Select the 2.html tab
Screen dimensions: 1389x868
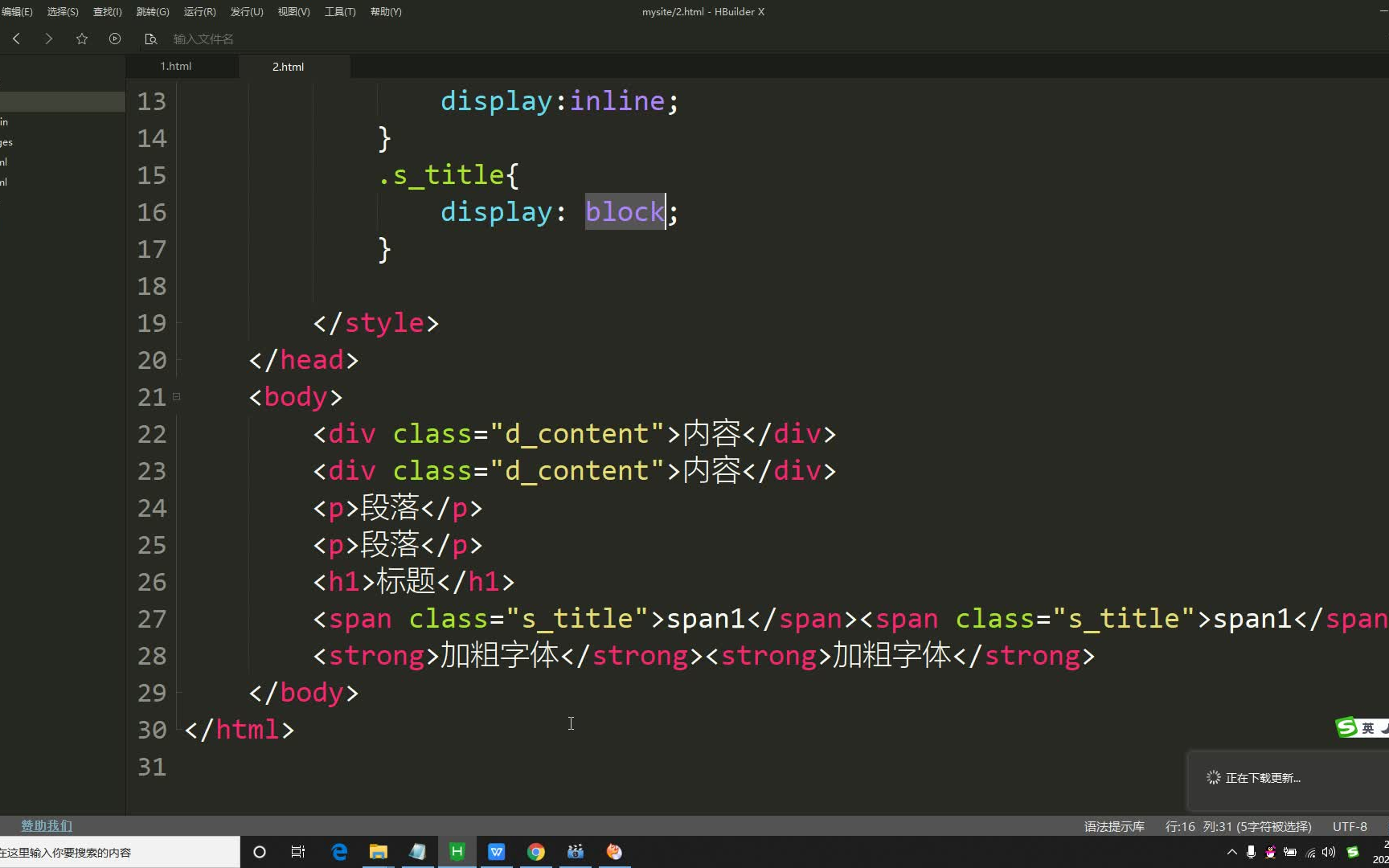[288, 67]
